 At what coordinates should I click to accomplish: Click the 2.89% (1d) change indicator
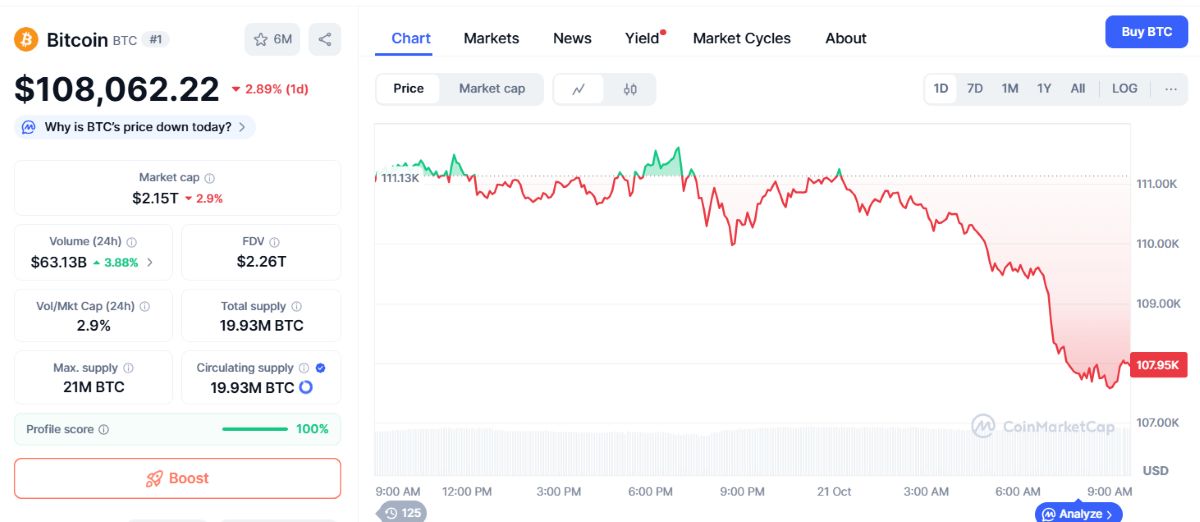(270, 89)
